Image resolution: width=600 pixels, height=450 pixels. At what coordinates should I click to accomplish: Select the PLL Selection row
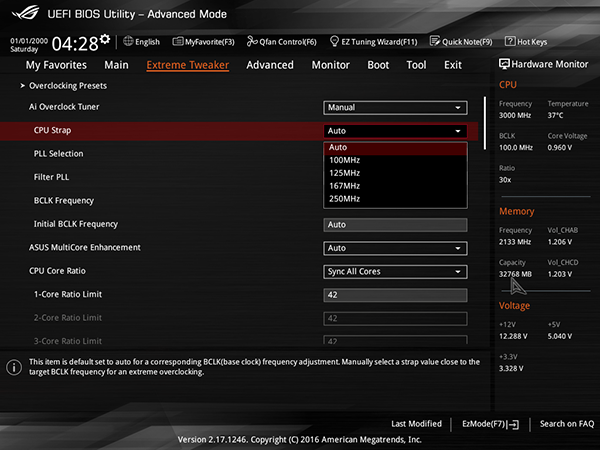click(x=59, y=154)
